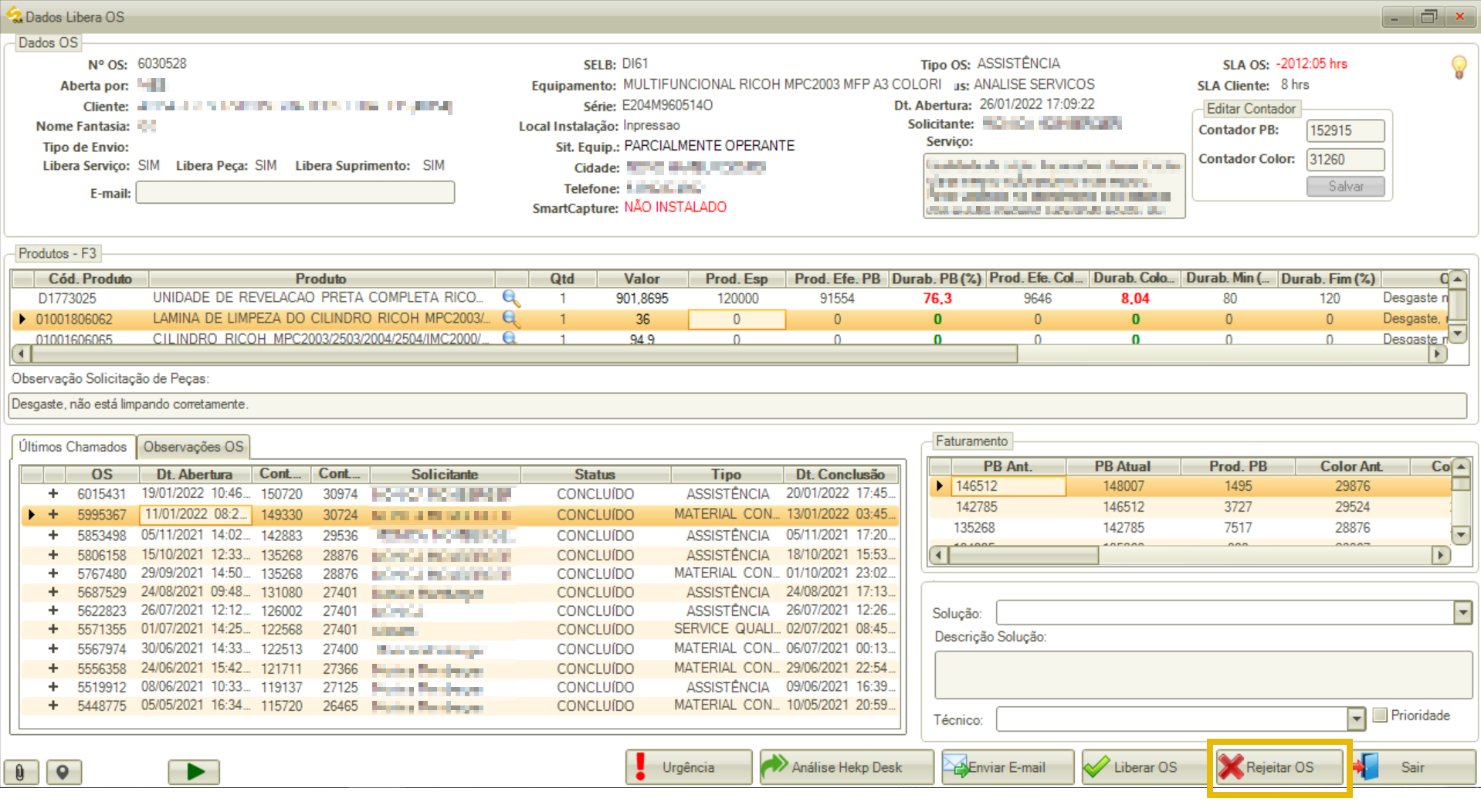Click PB Ant. cell 146512

coord(1008,486)
